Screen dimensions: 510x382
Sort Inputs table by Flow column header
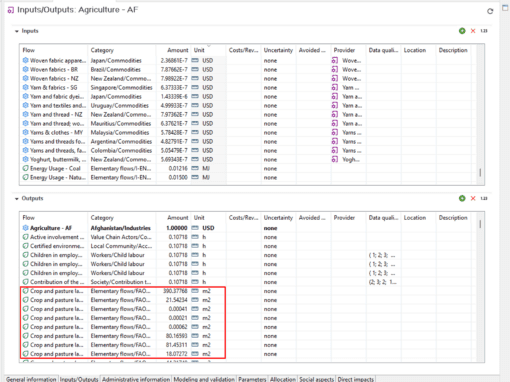pyautogui.click(x=54, y=50)
